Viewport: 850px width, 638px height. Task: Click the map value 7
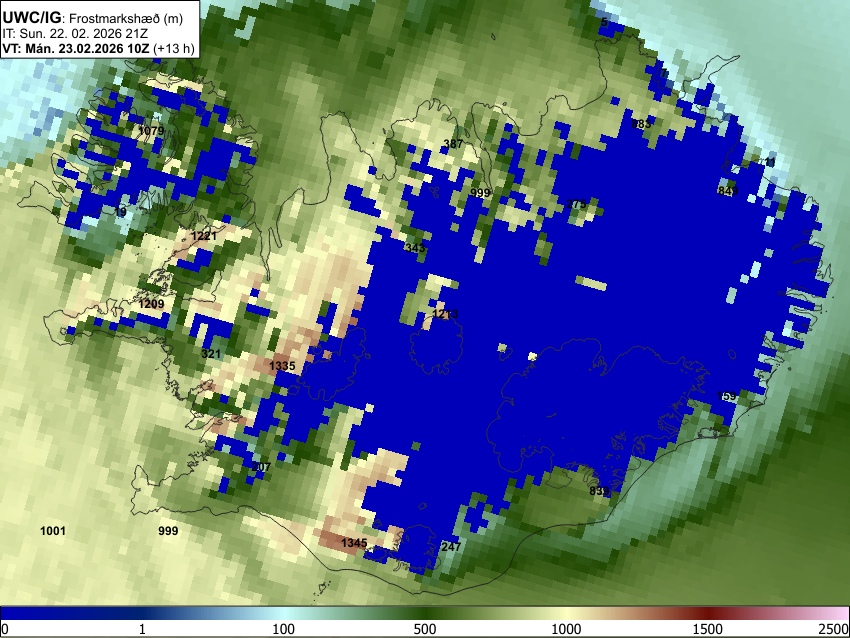[x=664, y=73]
